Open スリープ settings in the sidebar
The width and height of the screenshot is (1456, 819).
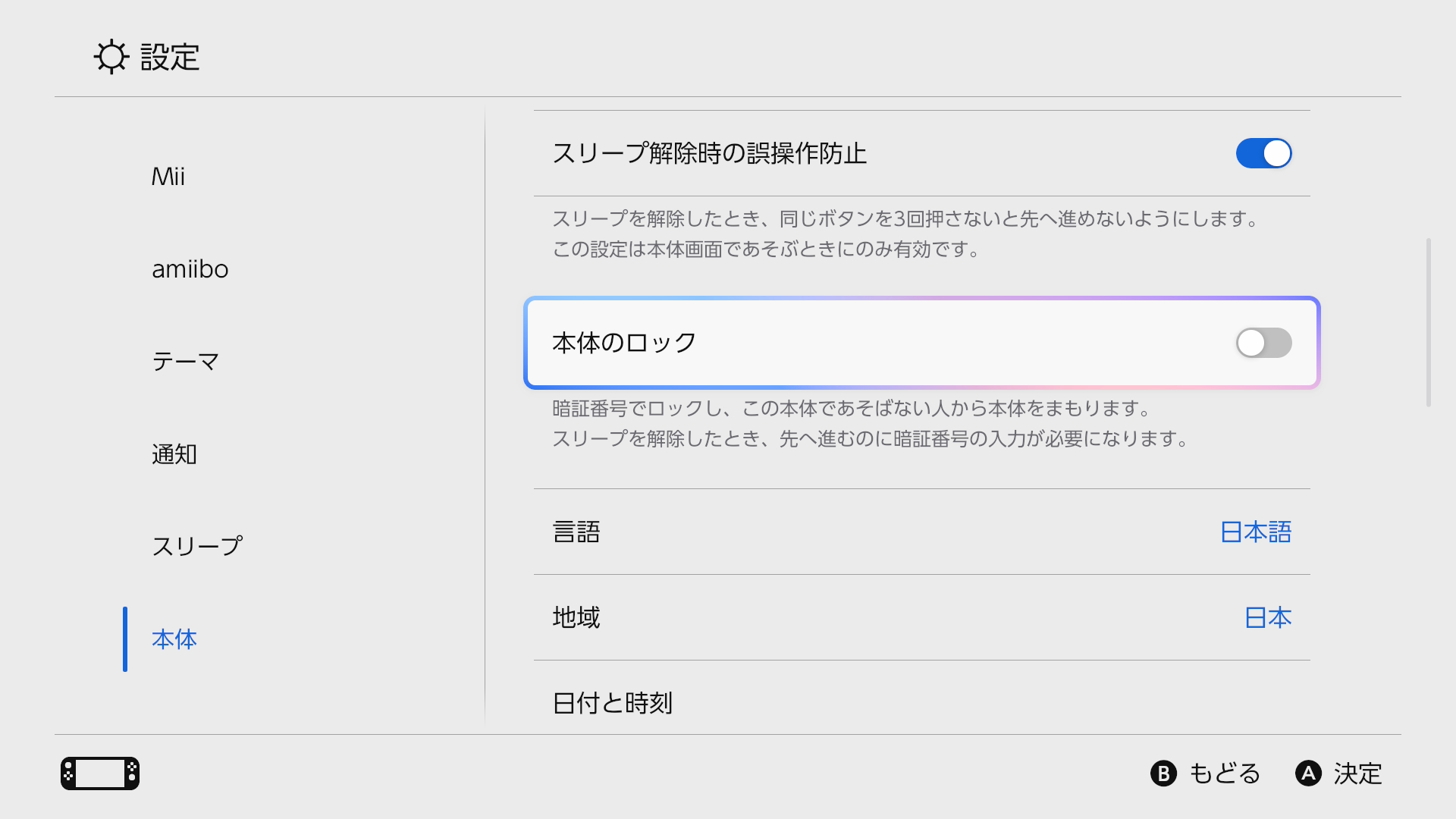(197, 546)
